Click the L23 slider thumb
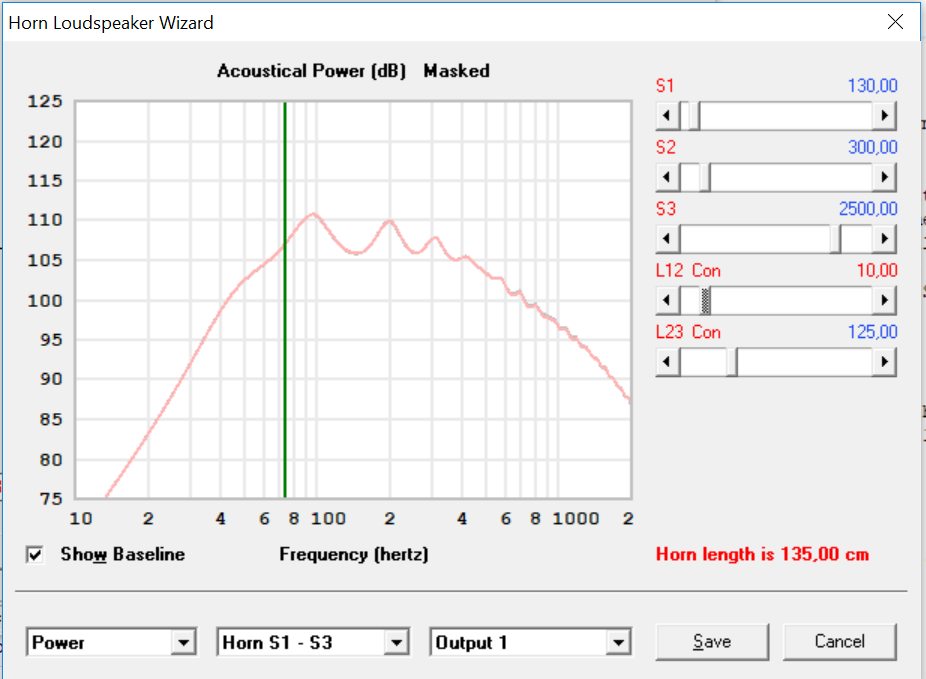 732,361
